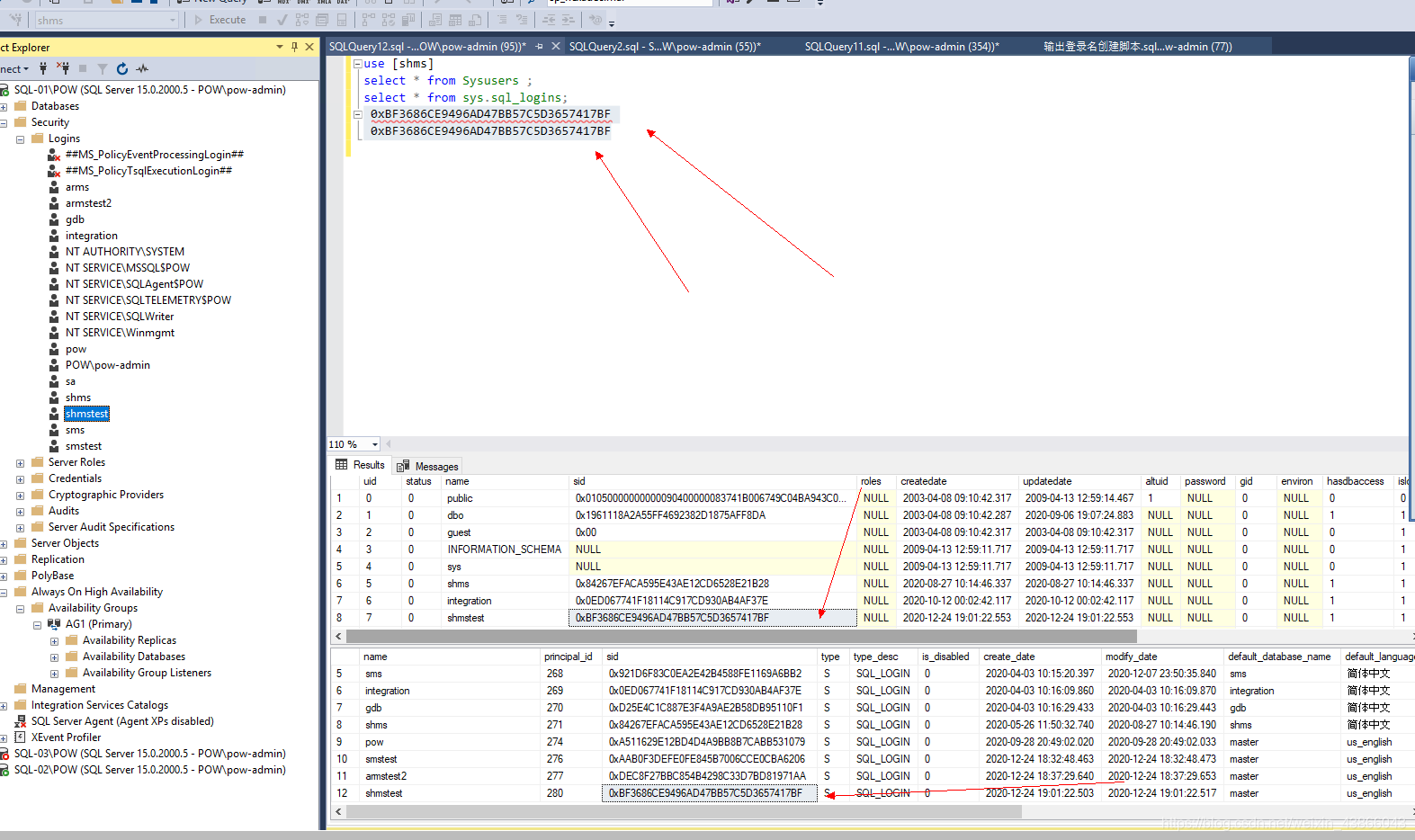Select SQL Server Agent node
The image size is (1415, 840).
[x=122, y=721]
